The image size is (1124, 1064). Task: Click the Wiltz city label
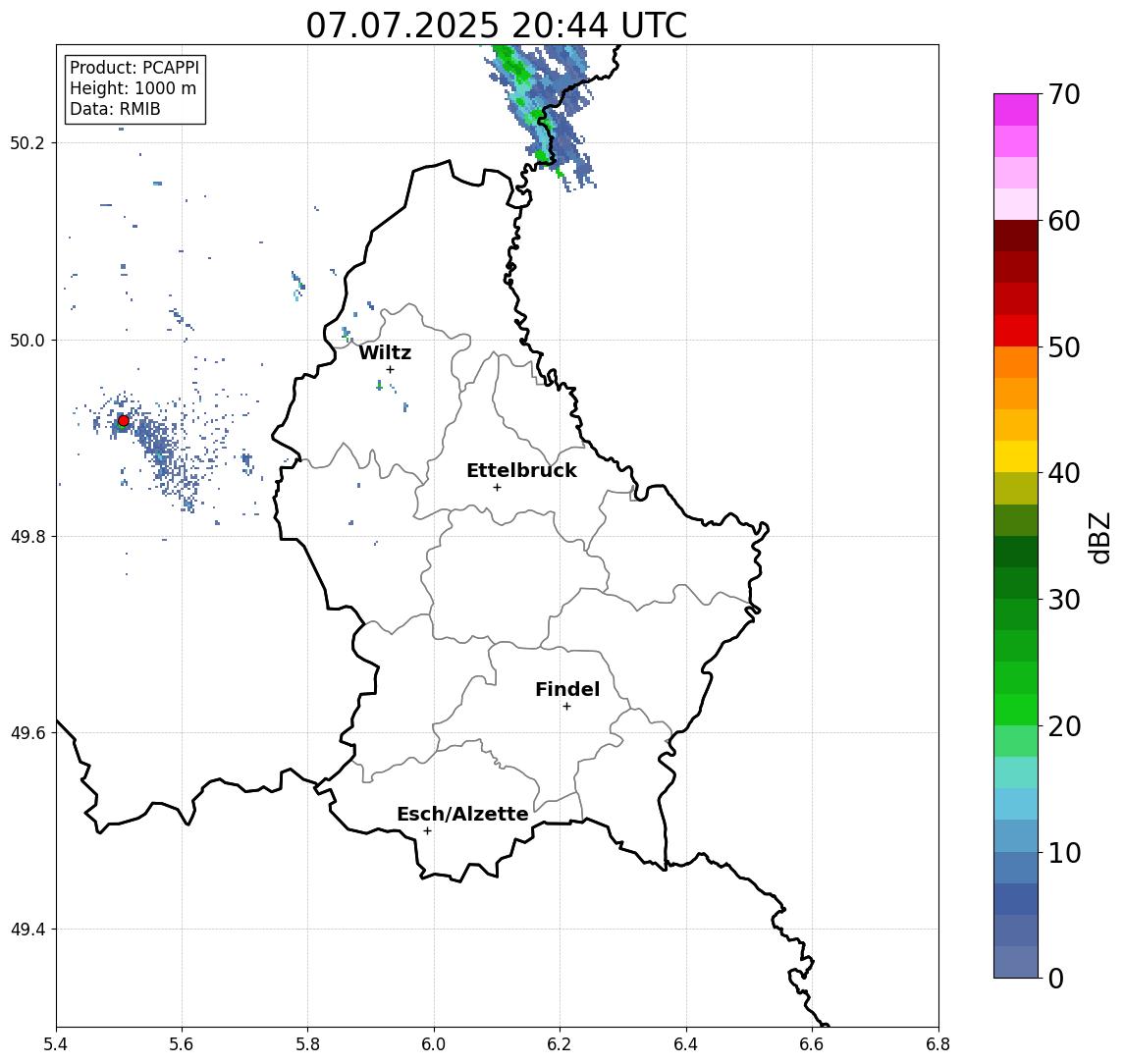(x=385, y=352)
